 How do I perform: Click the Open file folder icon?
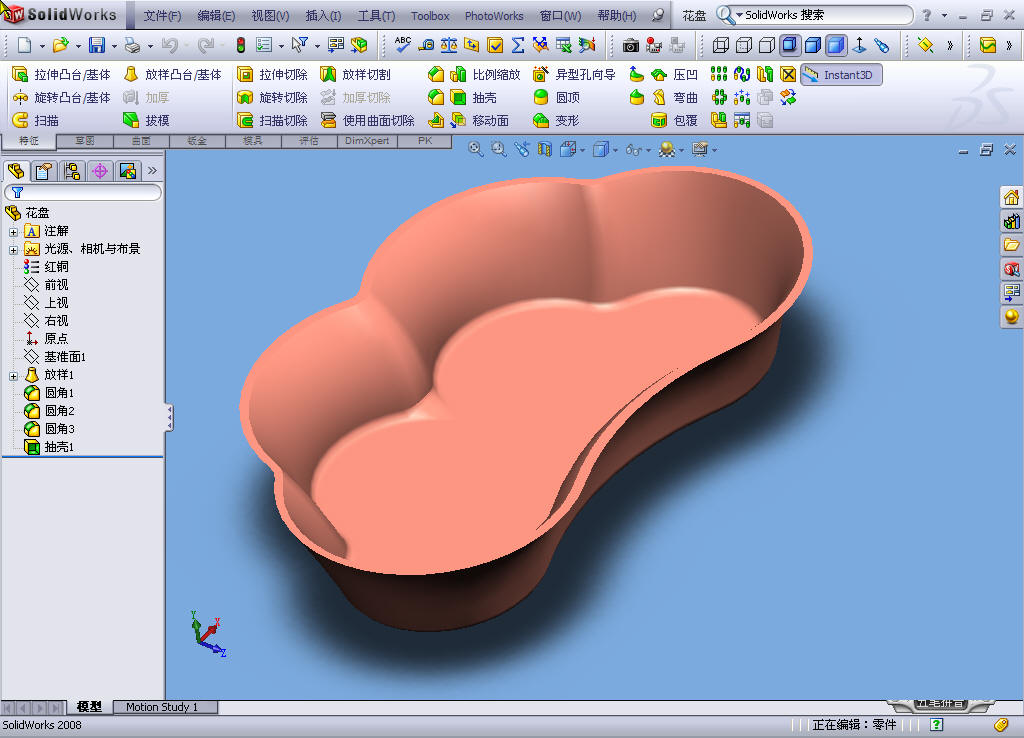tap(60, 45)
